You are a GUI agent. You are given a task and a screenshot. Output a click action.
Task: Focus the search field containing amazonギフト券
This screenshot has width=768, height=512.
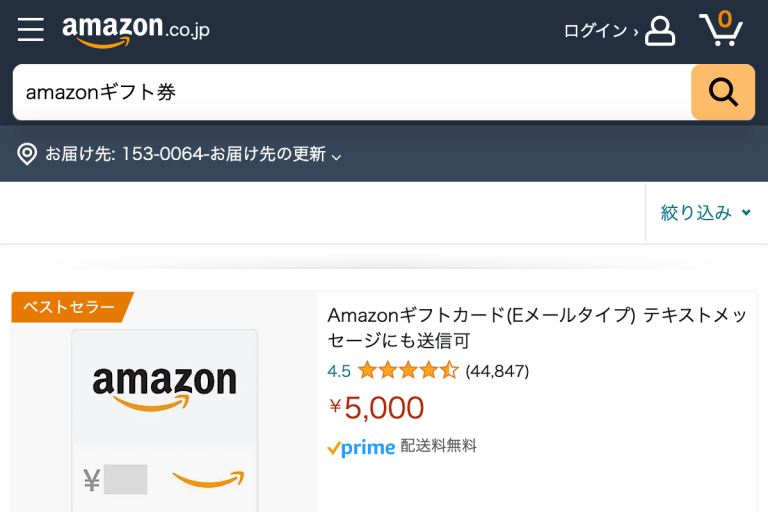tap(350, 92)
